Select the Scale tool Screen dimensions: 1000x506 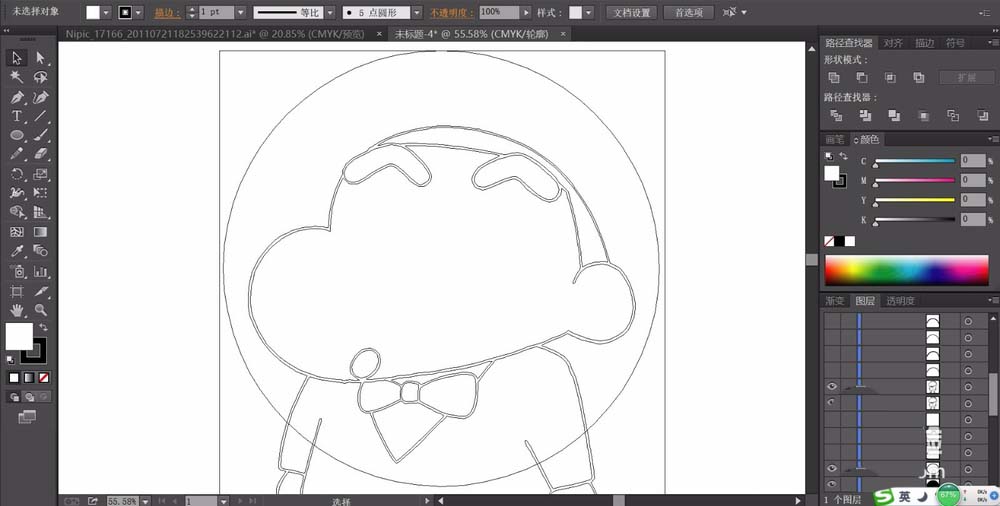[40, 174]
